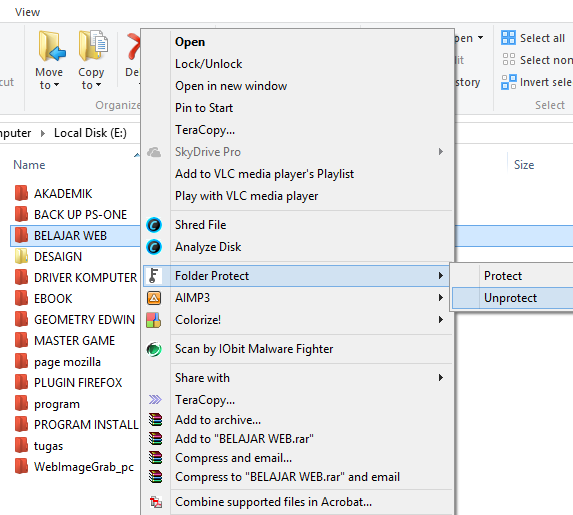Expand the SkyDrive Pro submenu arrow
573x515 pixels.
click(441, 152)
